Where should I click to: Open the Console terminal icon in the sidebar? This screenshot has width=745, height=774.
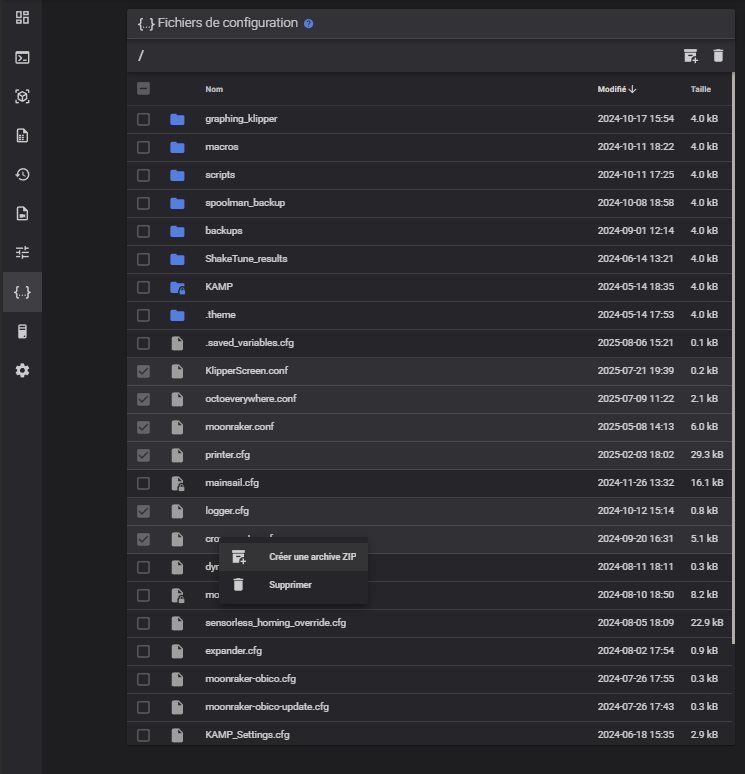[22, 57]
